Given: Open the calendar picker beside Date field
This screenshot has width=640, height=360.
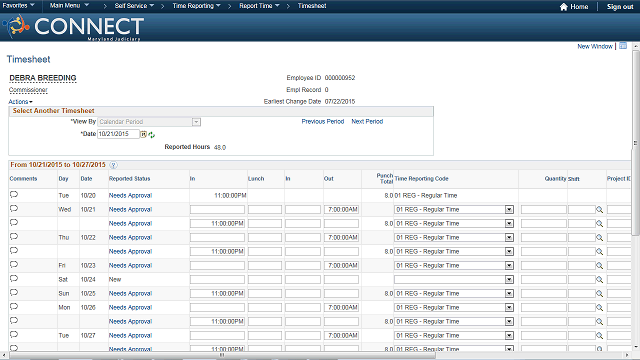Looking at the screenshot, I should 144,134.
